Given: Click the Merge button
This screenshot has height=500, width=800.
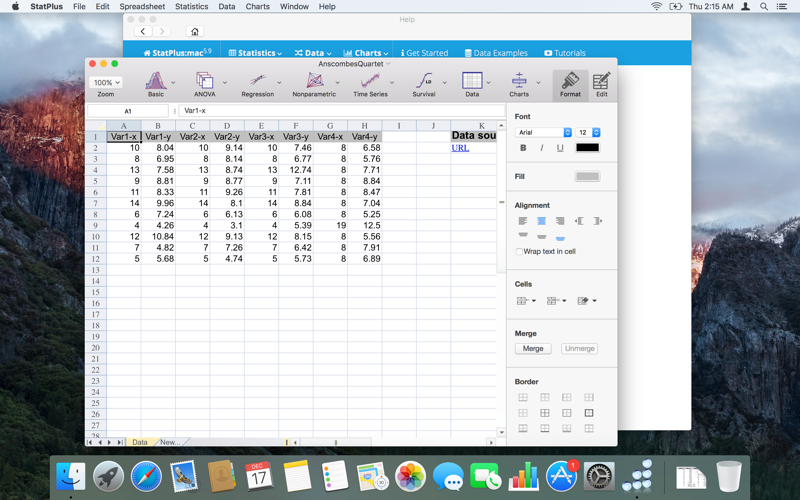Looking at the screenshot, I should click(x=533, y=348).
